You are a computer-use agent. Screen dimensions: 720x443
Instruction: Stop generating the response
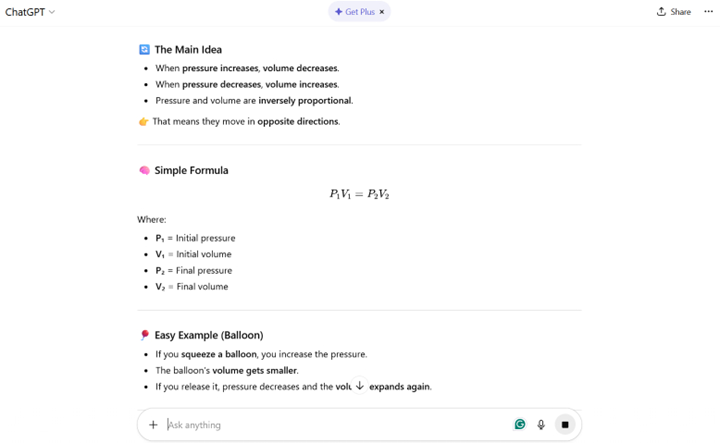(565, 425)
